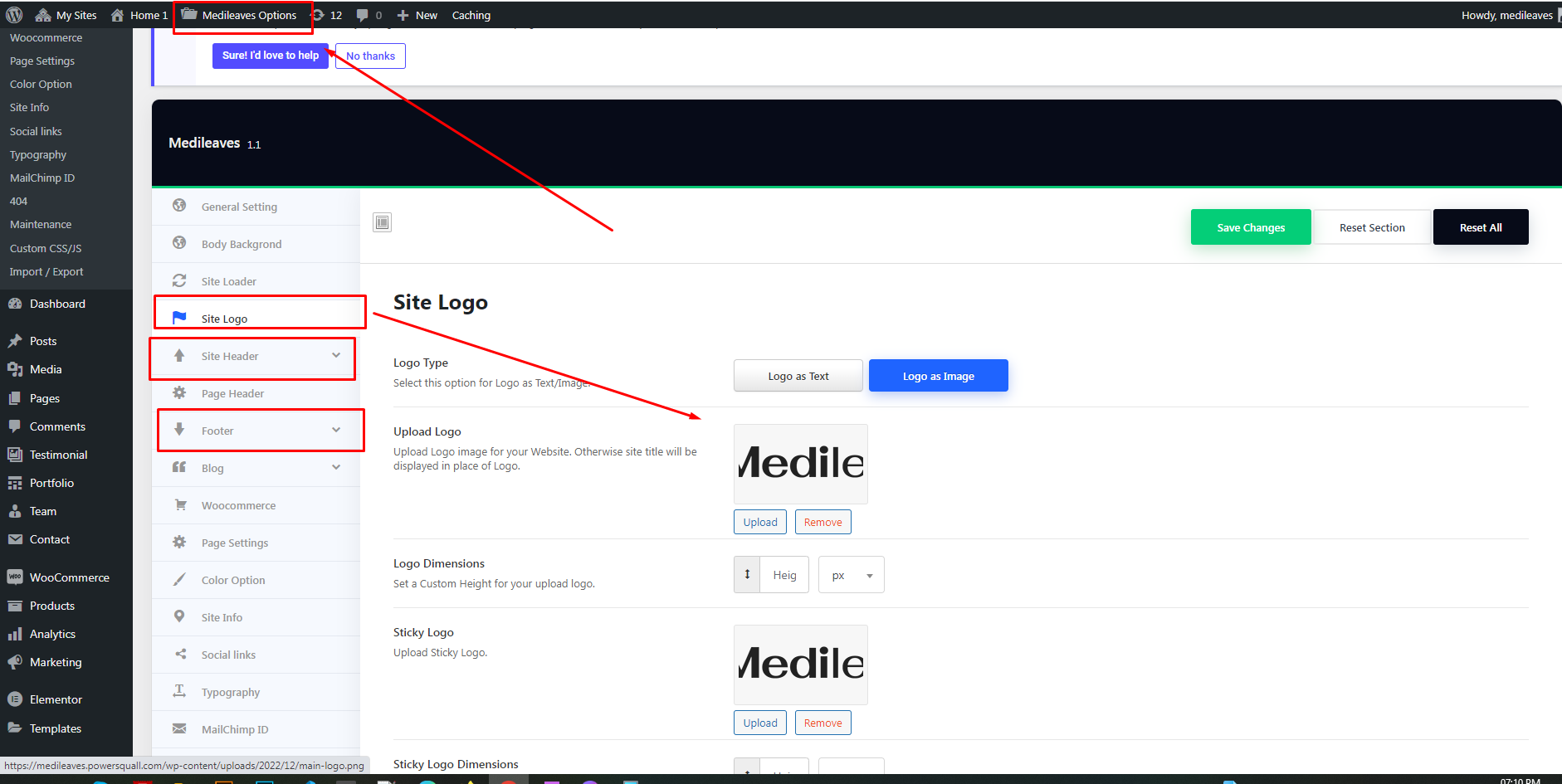This screenshot has height=784, width=1562.
Task: Open Contact in sidebar
Action: [x=66, y=539]
